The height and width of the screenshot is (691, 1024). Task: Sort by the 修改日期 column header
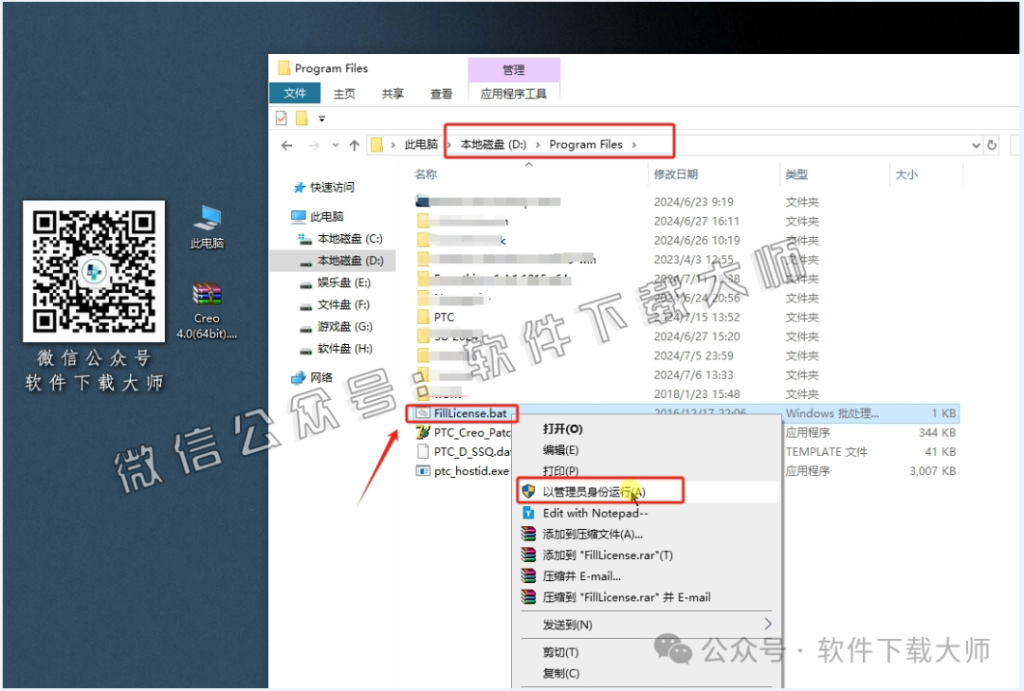point(676,174)
